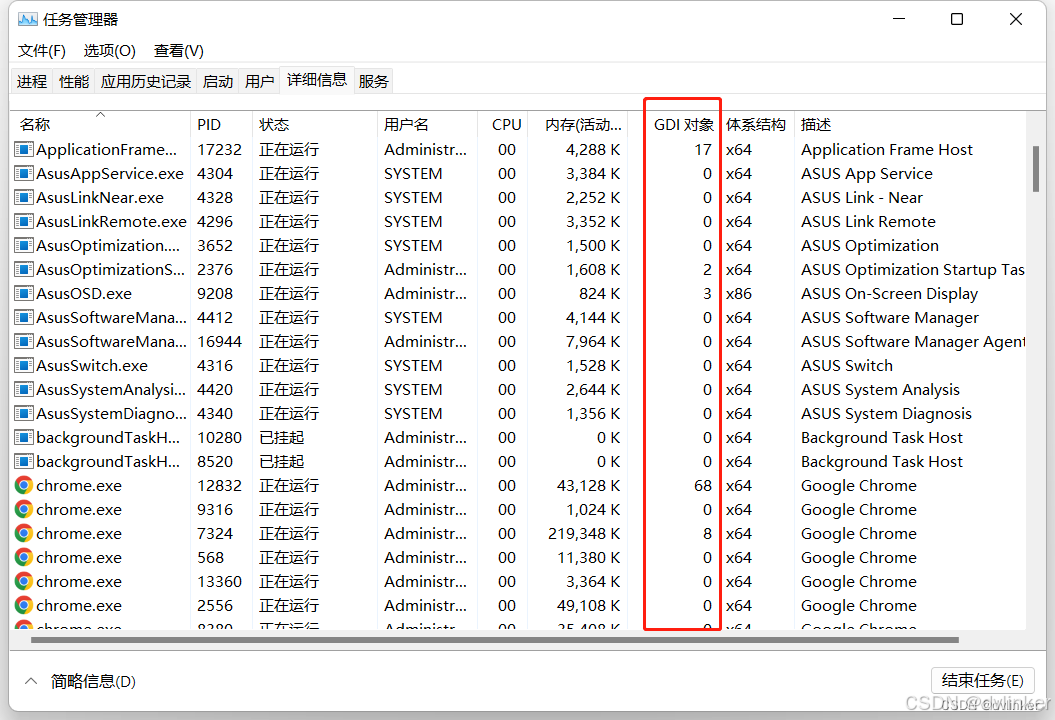Click icon of AsusSoftwareMana PID 16944
The image size is (1055, 720).
pyautogui.click(x=24, y=341)
